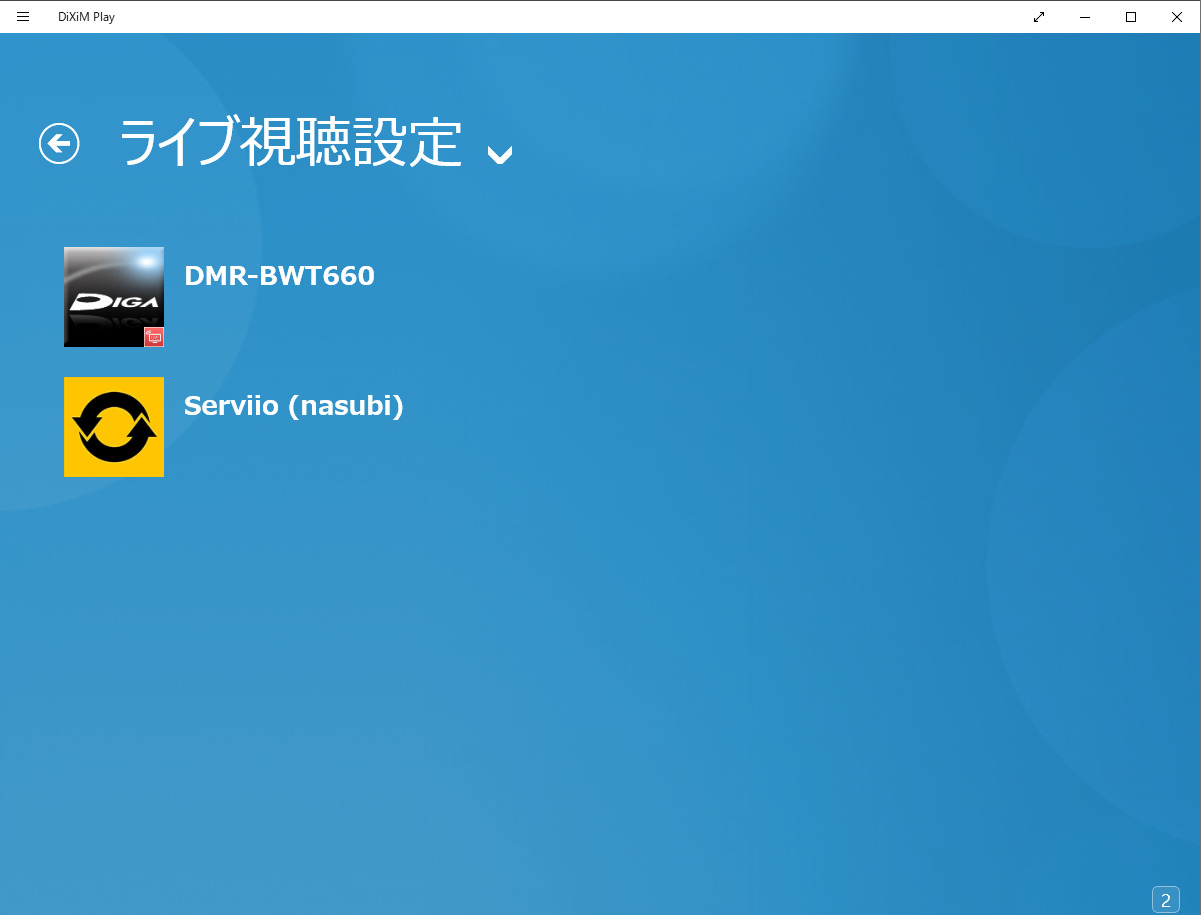Click the red live TV badge on DIGA

(x=153, y=337)
